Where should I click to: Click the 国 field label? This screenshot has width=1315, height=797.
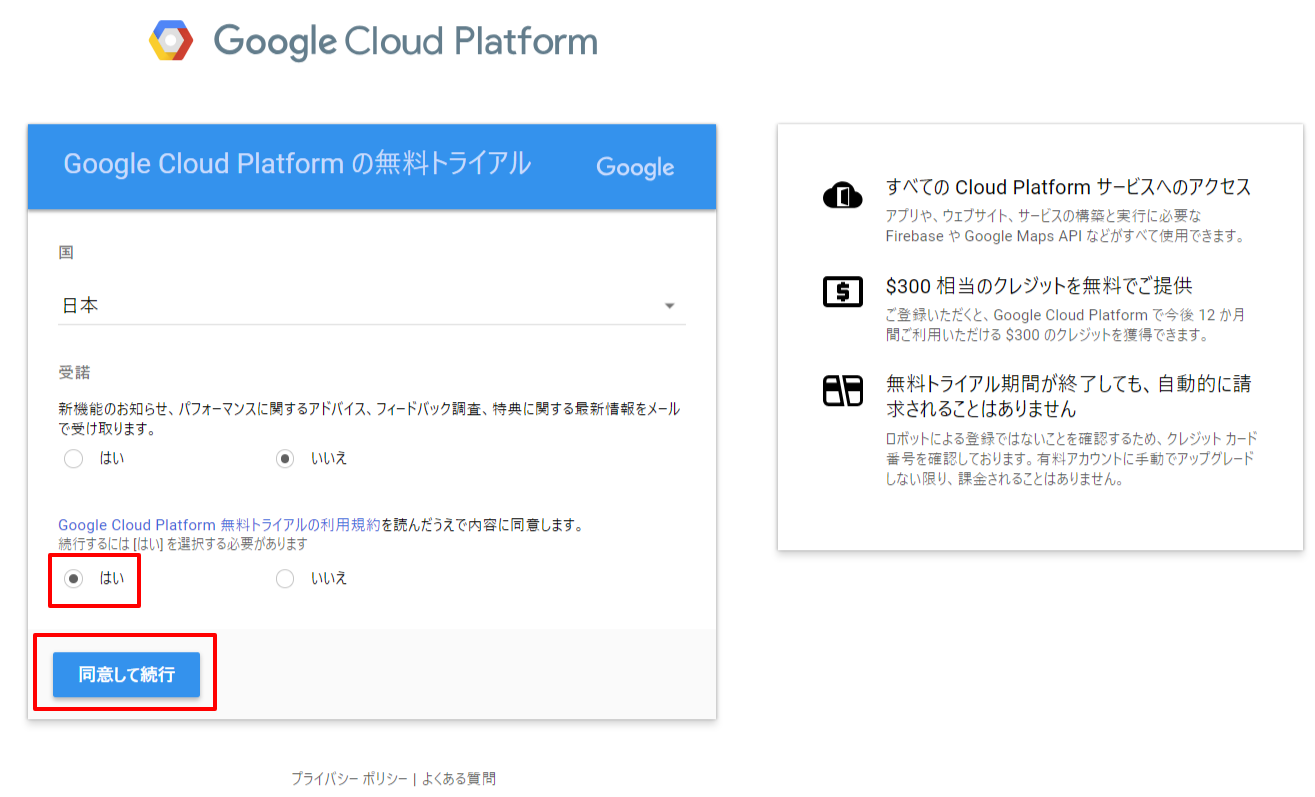point(66,253)
